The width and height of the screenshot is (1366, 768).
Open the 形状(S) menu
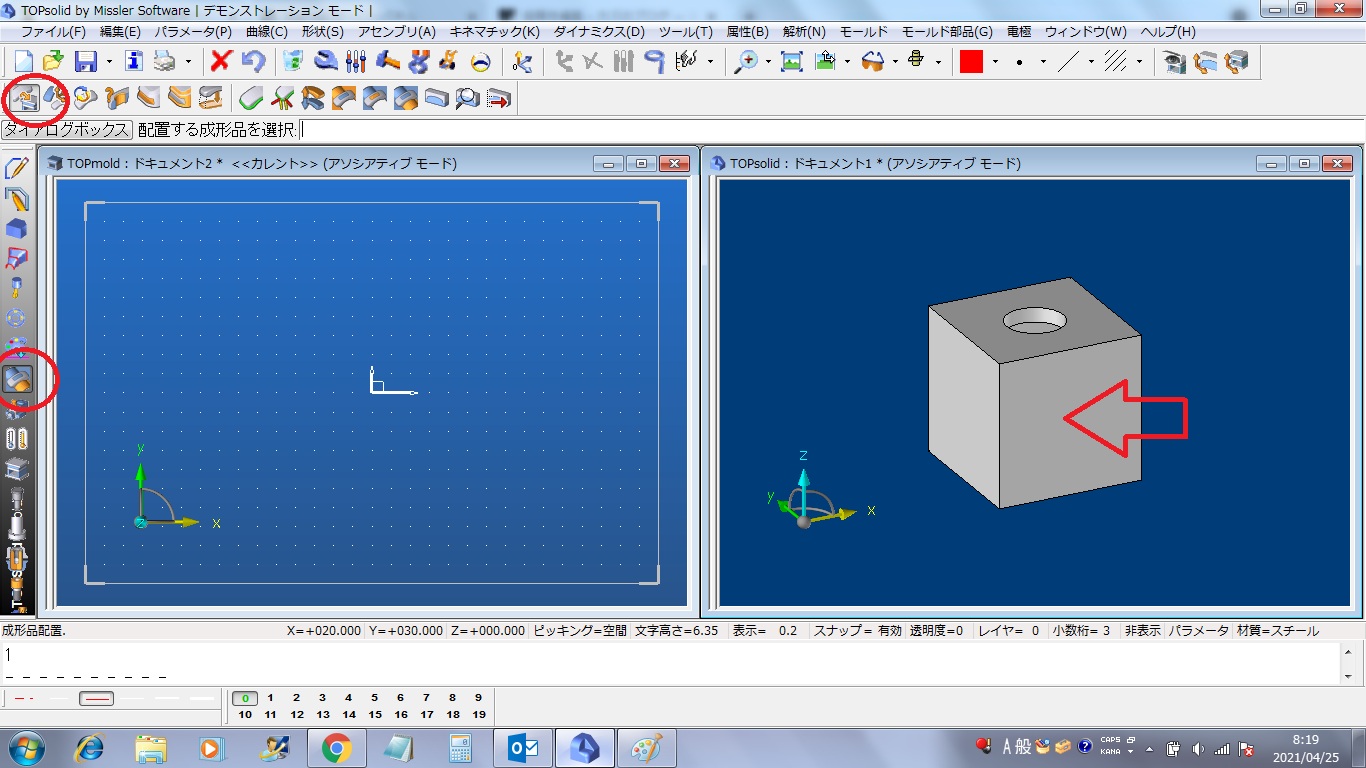tap(322, 32)
